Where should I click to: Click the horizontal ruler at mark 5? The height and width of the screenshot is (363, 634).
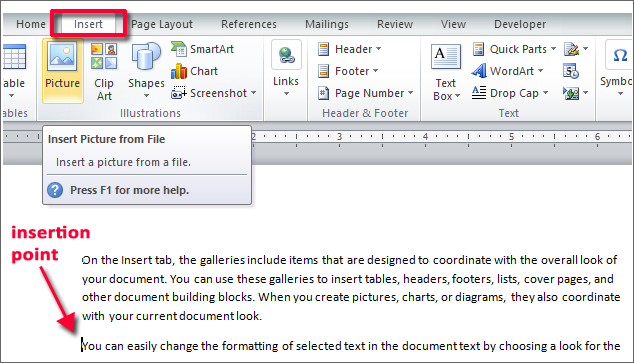click(511, 137)
